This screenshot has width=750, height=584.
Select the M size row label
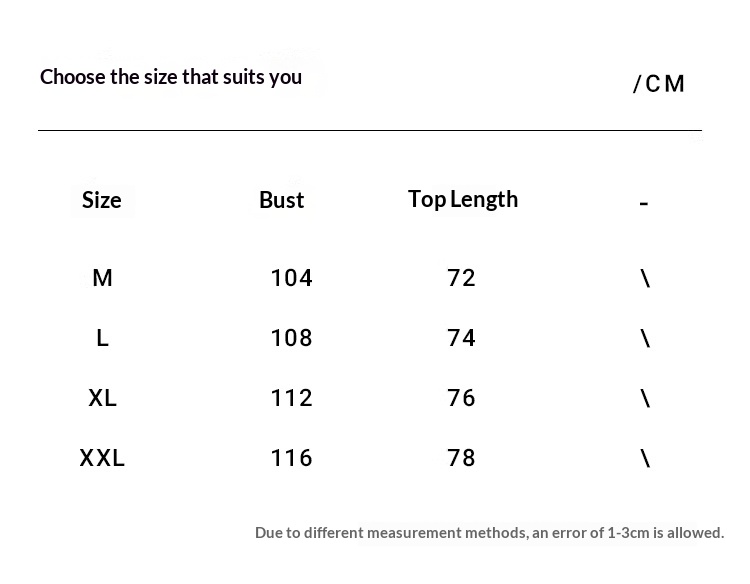[x=102, y=278]
